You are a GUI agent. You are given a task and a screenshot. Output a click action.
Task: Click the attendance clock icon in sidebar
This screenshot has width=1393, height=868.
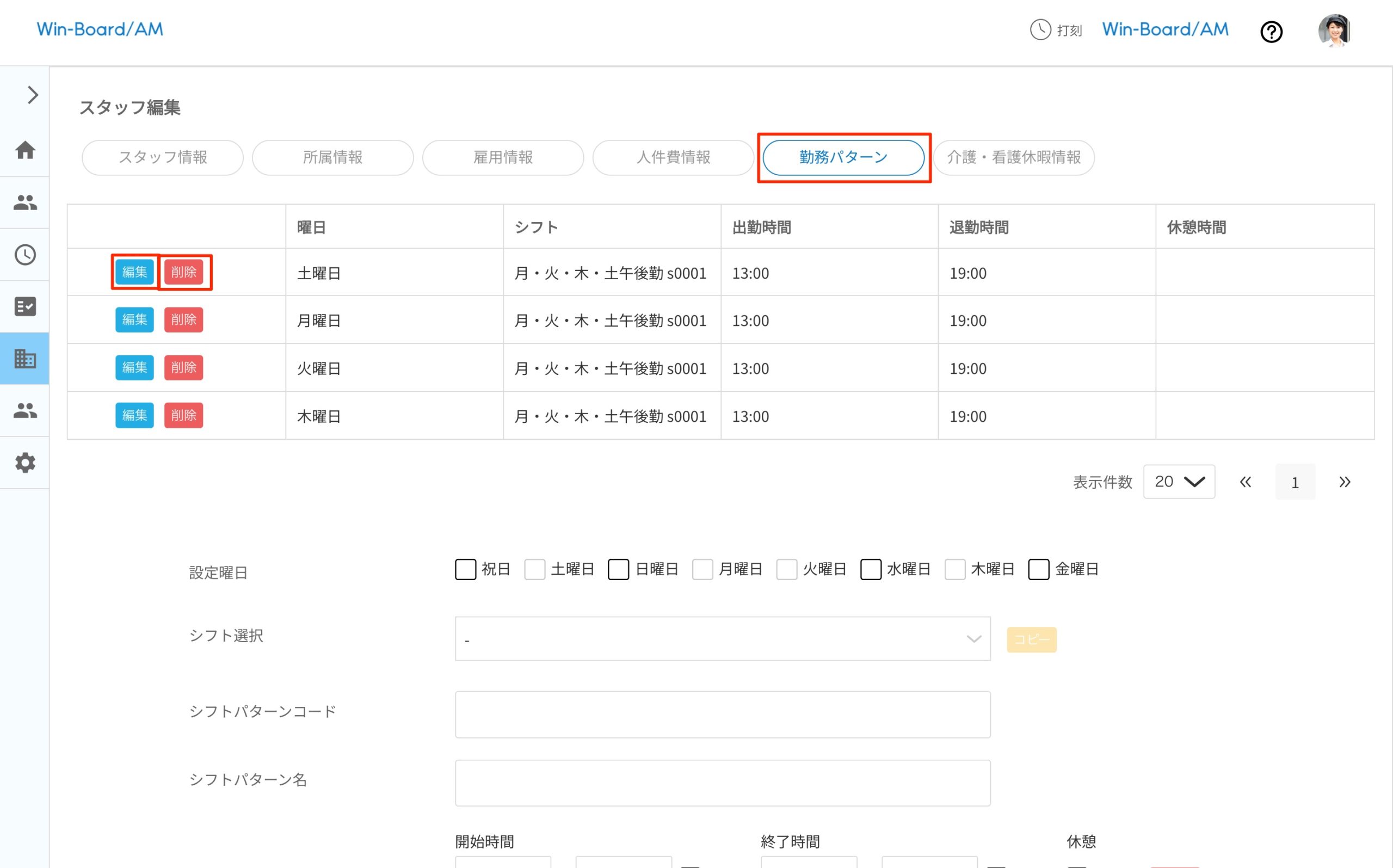coord(24,254)
